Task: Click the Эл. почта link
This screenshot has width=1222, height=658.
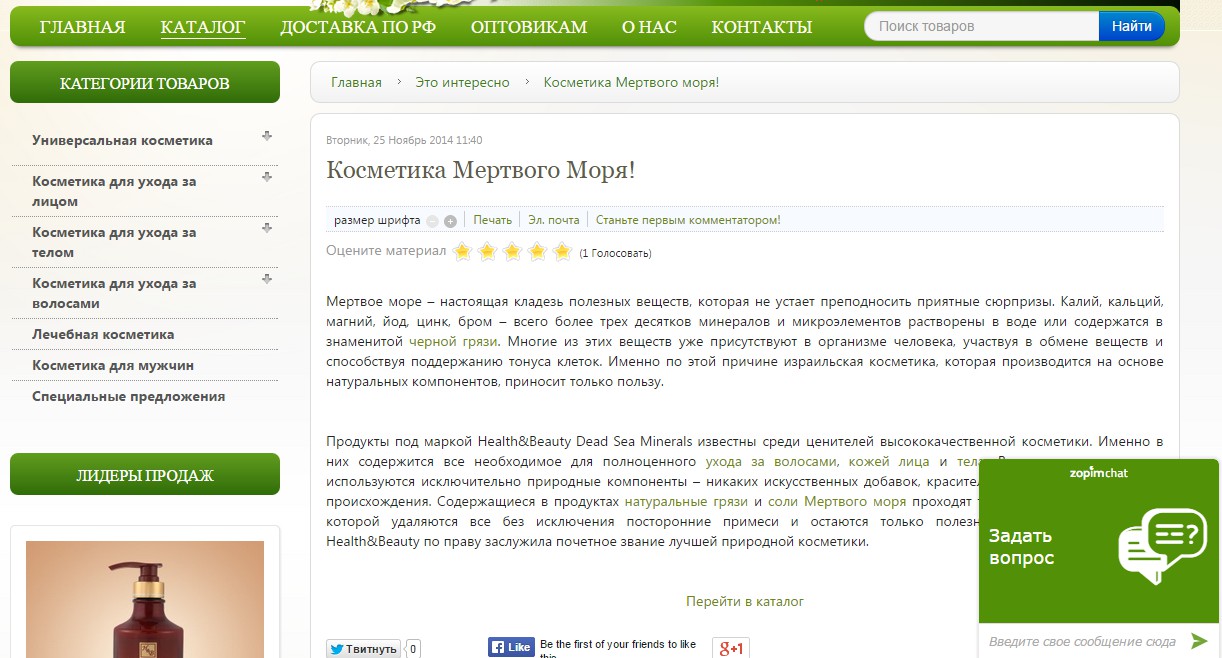Action: [553, 220]
